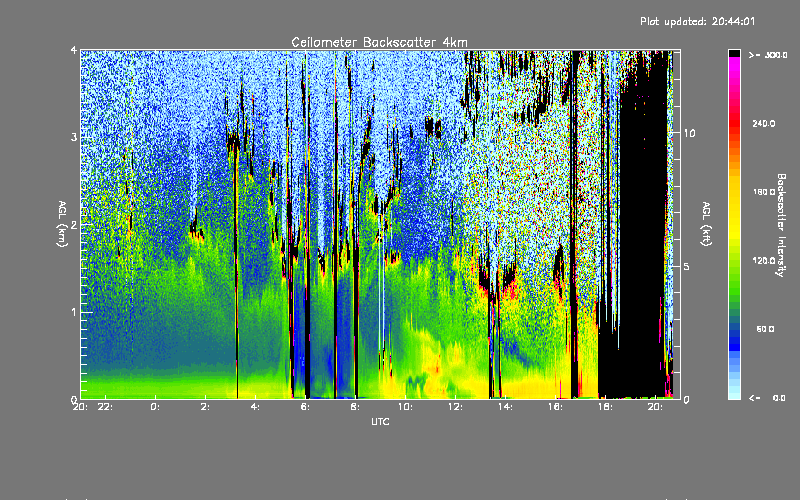Click the '20:' tick label following '18:'
The width and height of the screenshot is (800, 500).
655,407
